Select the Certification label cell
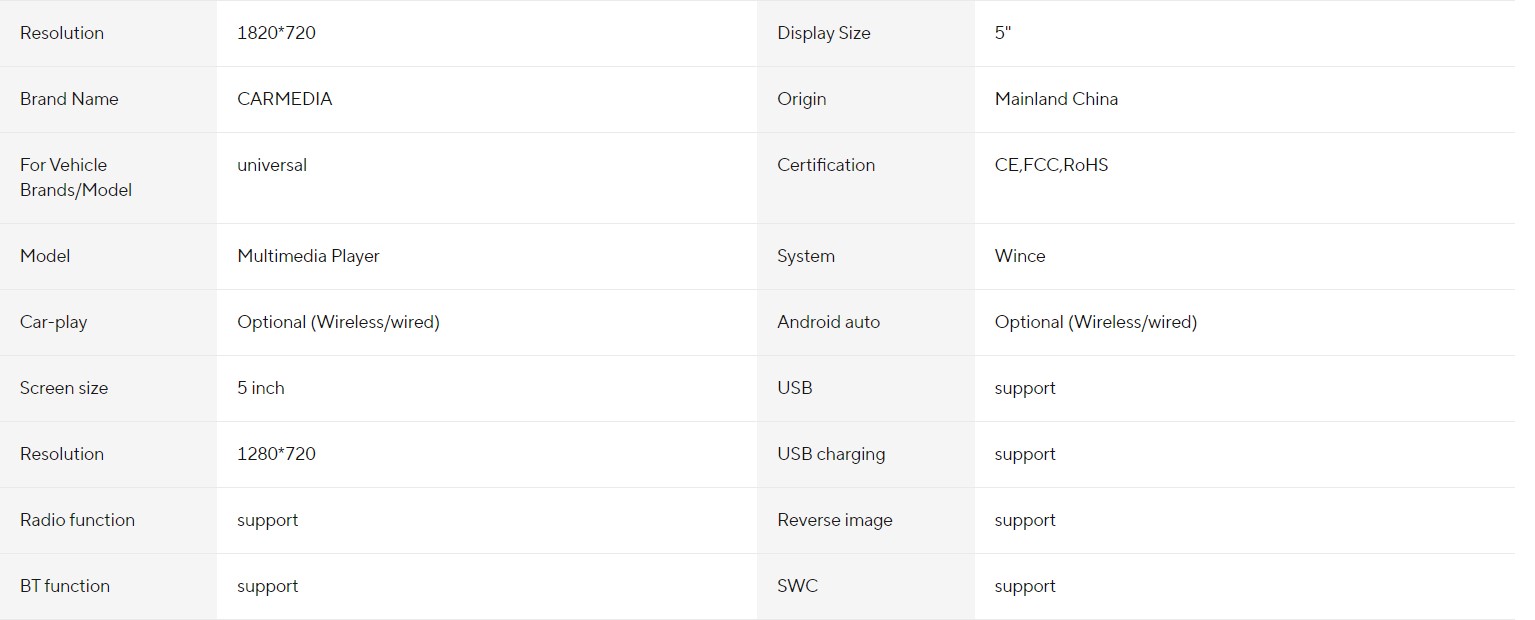The width and height of the screenshot is (1535, 620). 866,178
